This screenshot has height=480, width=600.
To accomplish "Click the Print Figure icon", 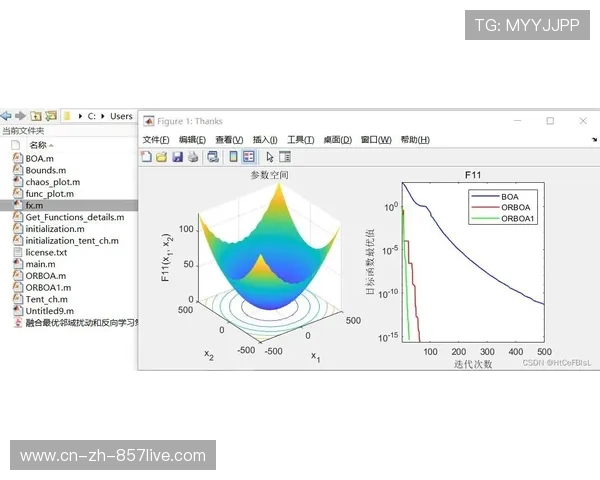I will tap(193, 157).
